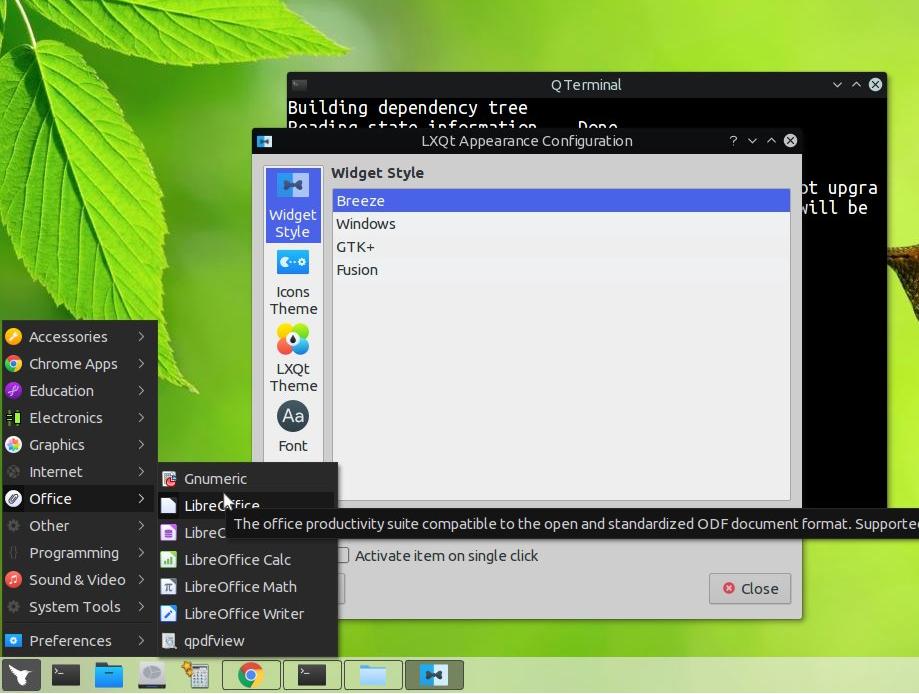This screenshot has width=919, height=694.
Task: Switch to QTerminal taskbar button
Action: [312, 675]
